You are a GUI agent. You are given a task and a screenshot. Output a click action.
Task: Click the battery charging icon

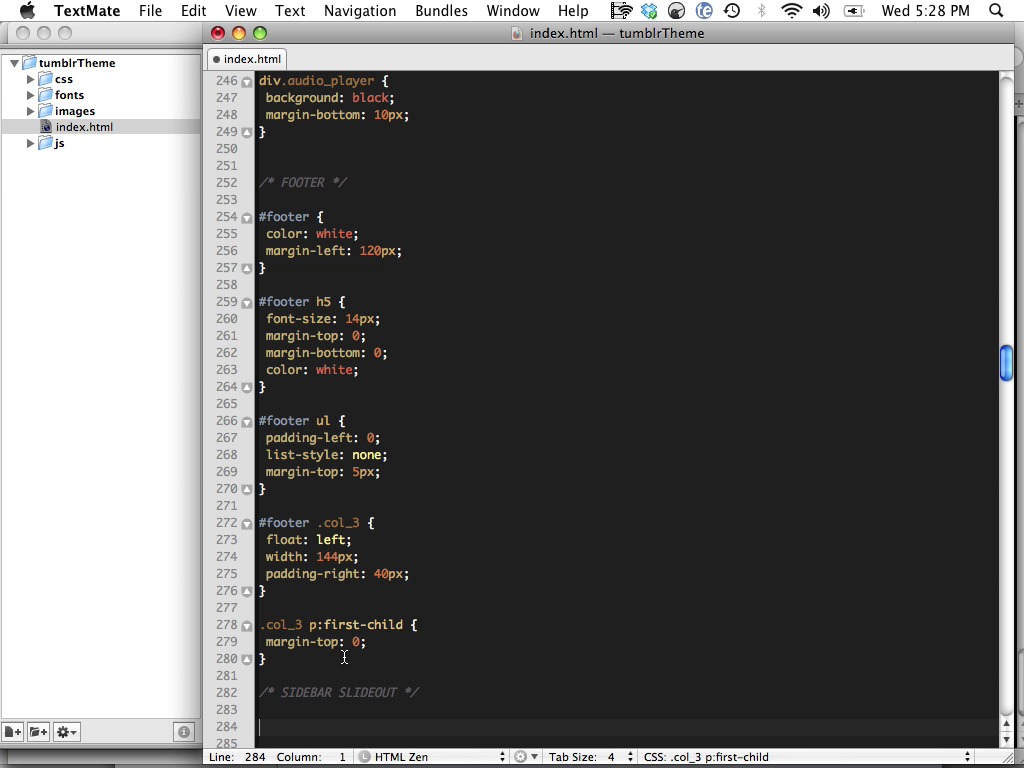point(854,10)
